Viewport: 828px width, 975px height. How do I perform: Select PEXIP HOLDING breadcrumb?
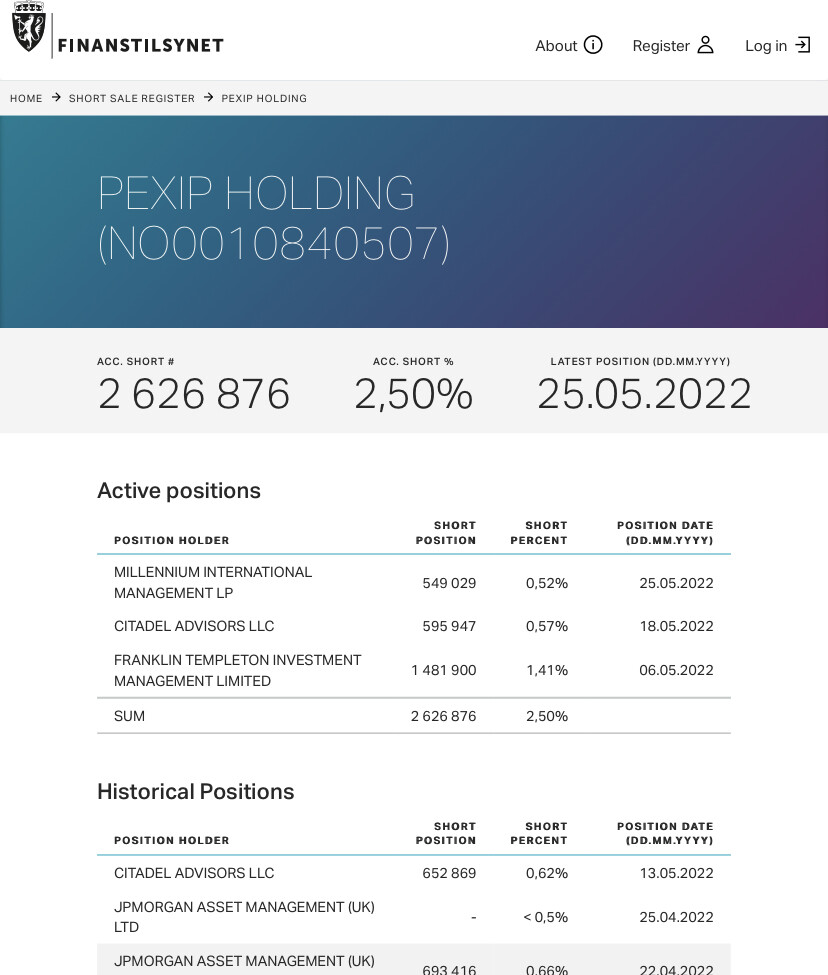[264, 98]
